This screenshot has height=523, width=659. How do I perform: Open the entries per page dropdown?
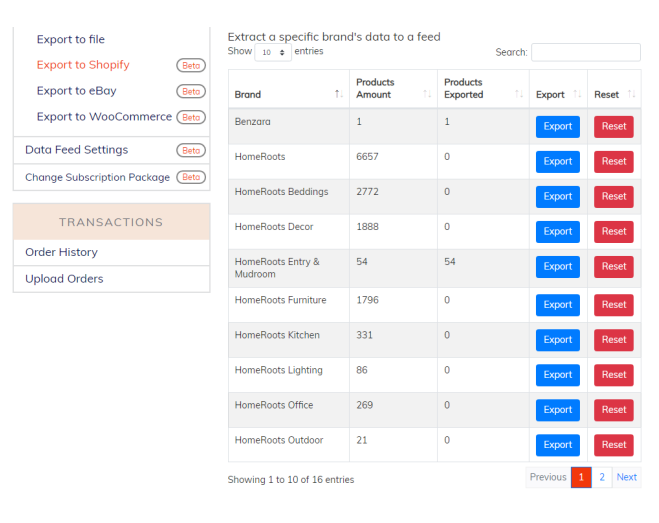point(273,53)
